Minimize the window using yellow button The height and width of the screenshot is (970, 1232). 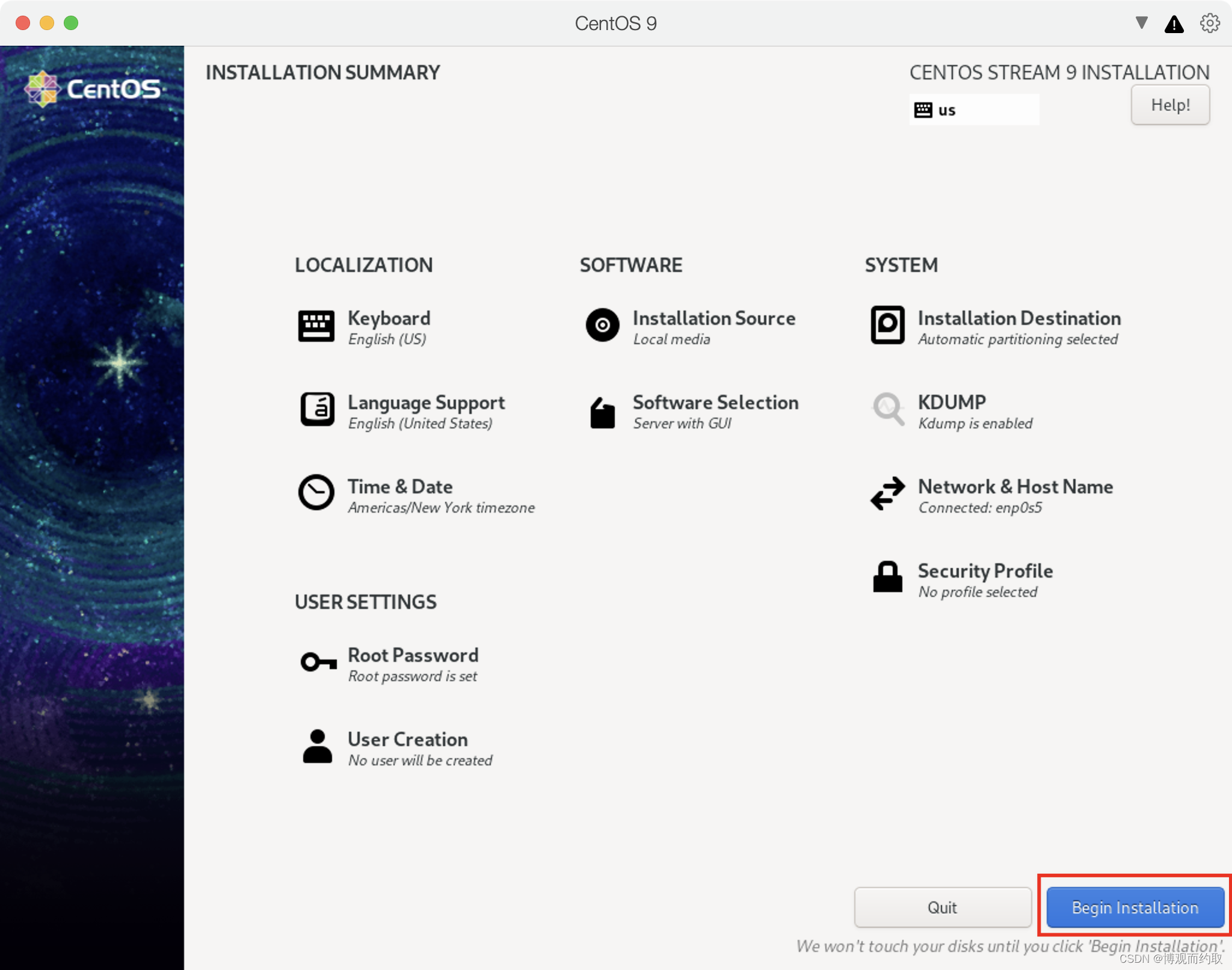pyautogui.click(x=47, y=23)
